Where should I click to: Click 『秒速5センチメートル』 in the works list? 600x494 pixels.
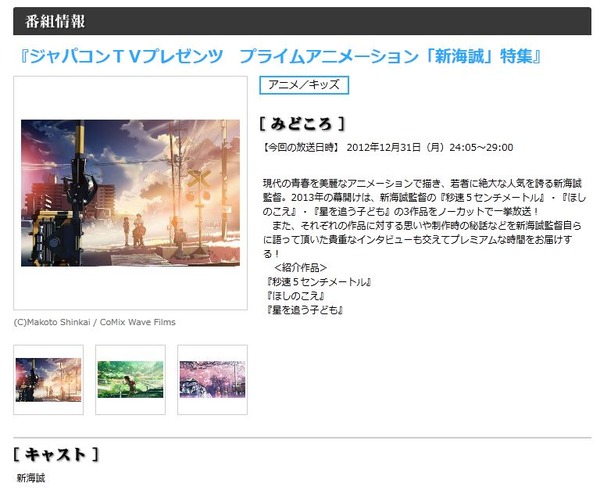319,282
